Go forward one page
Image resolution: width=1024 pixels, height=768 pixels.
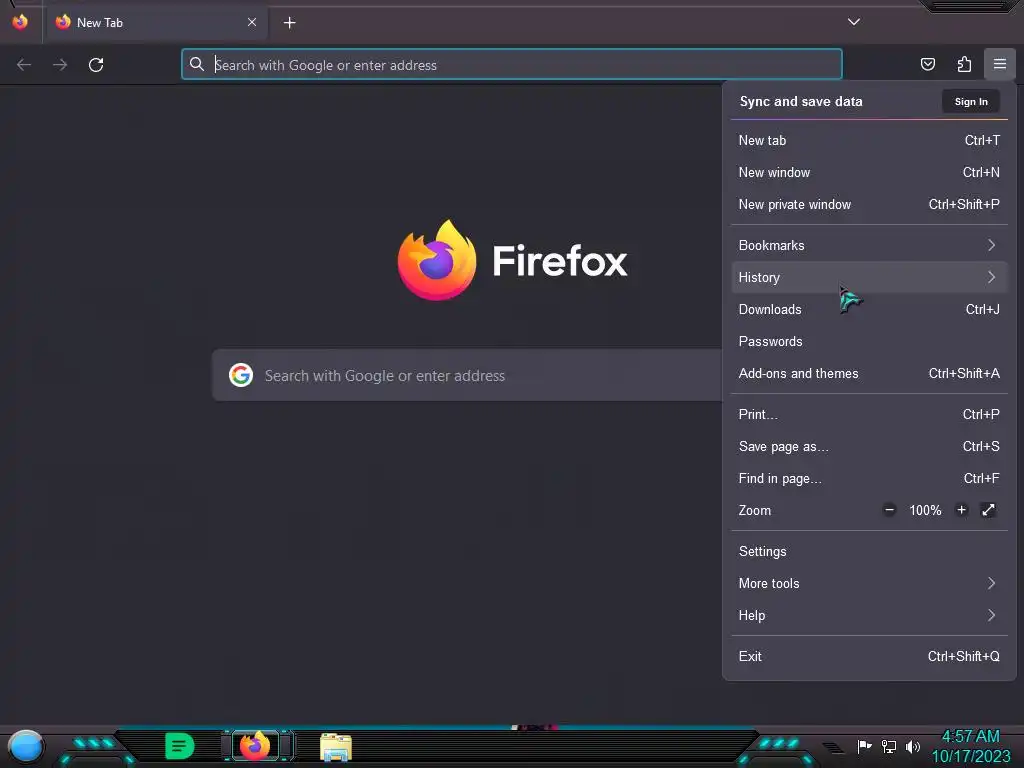60,65
